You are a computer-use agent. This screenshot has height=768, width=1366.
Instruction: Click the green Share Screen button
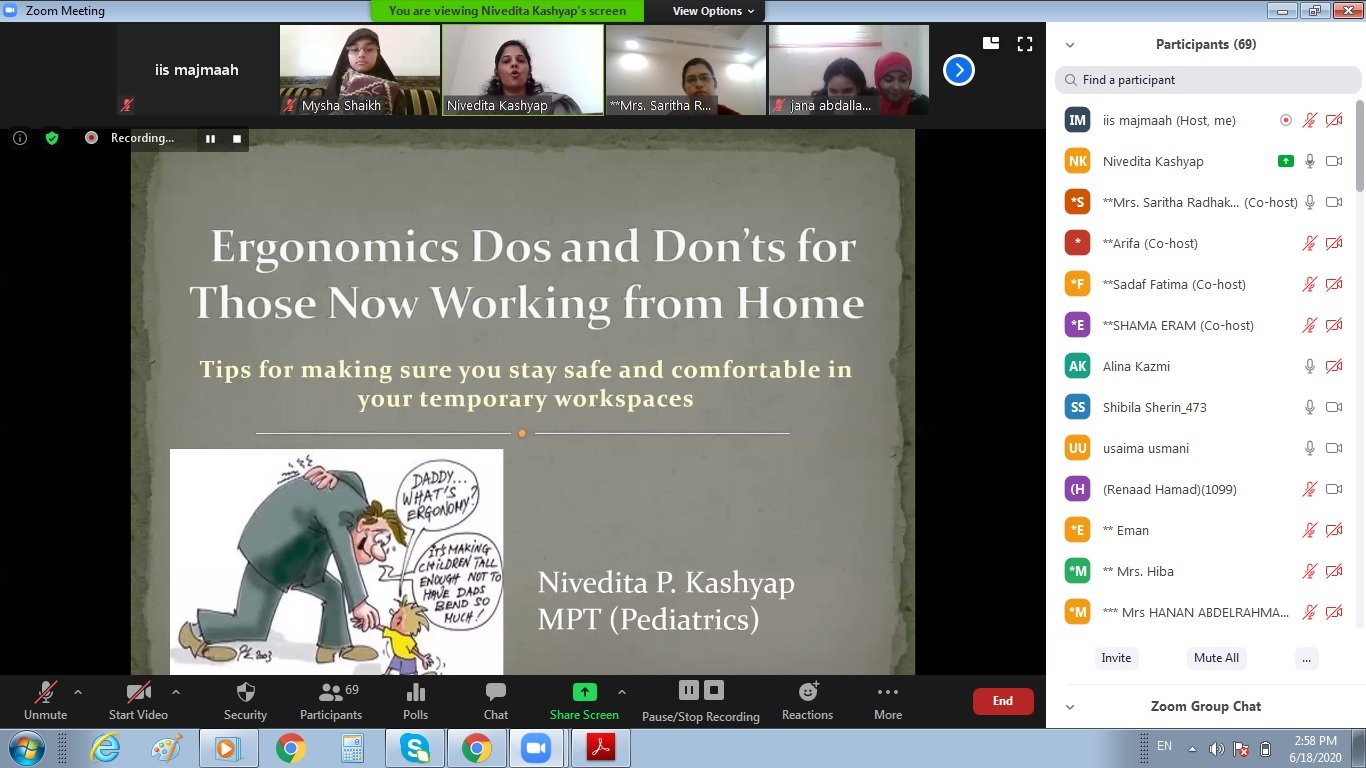point(584,700)
